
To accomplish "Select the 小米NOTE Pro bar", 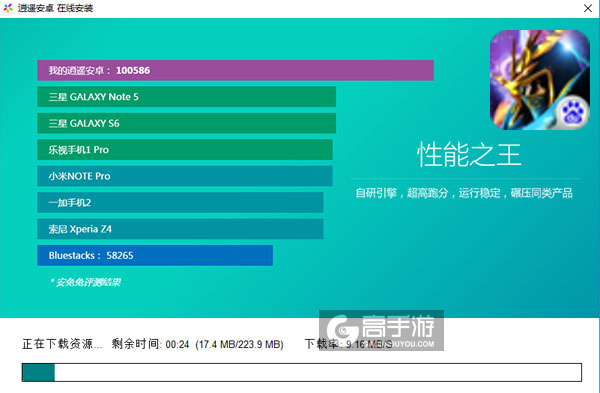I will 185,176.
